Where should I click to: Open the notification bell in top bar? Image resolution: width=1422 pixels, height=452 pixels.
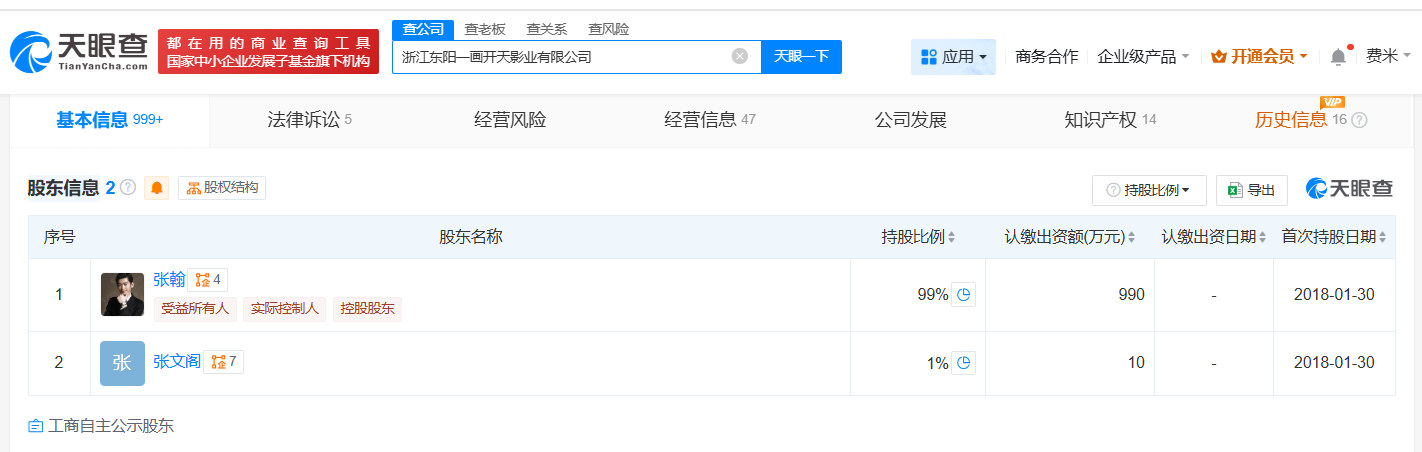1338,57
